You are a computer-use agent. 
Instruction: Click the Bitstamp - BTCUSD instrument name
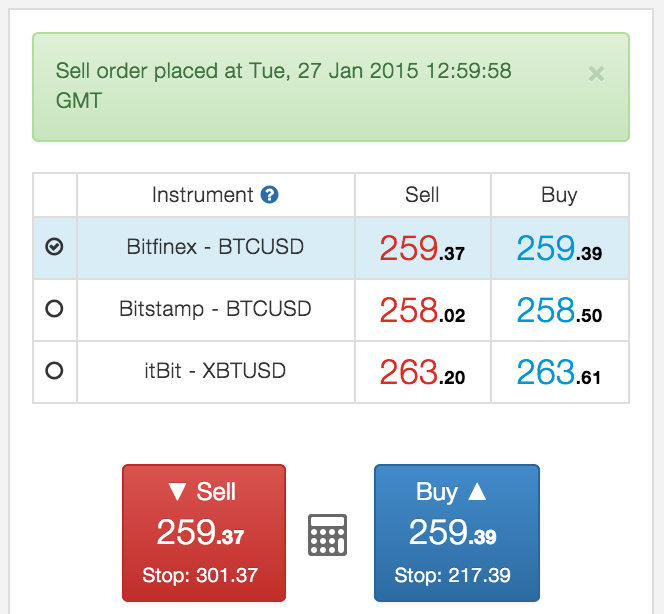pyautogui.click(x=215, y=309)
